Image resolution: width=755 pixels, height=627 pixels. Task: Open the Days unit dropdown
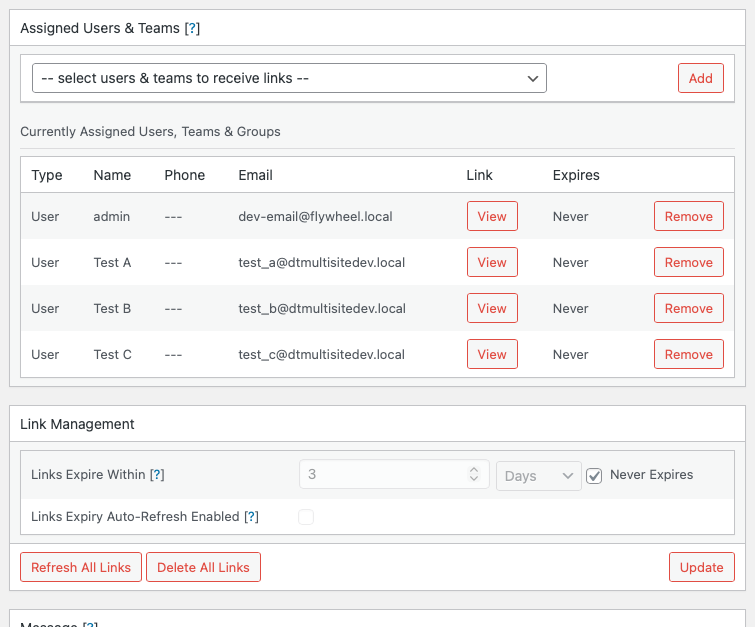539,476
